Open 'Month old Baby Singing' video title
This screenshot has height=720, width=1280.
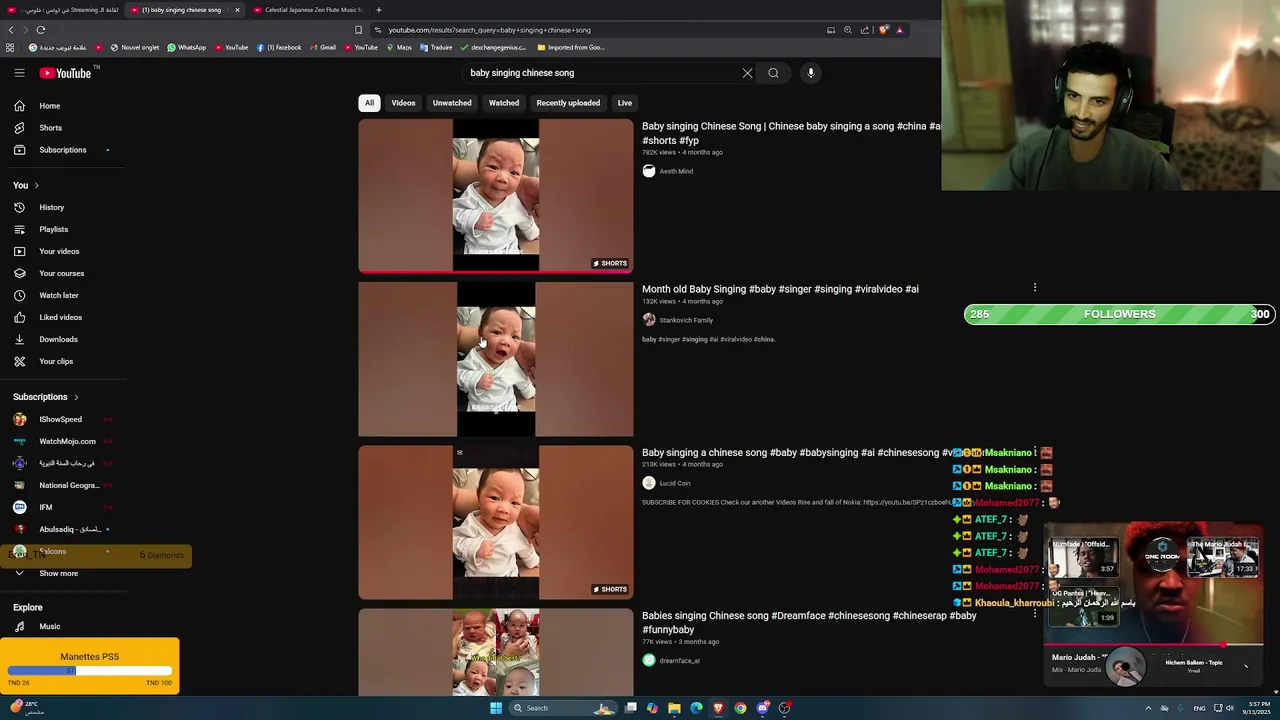point(780,289)
